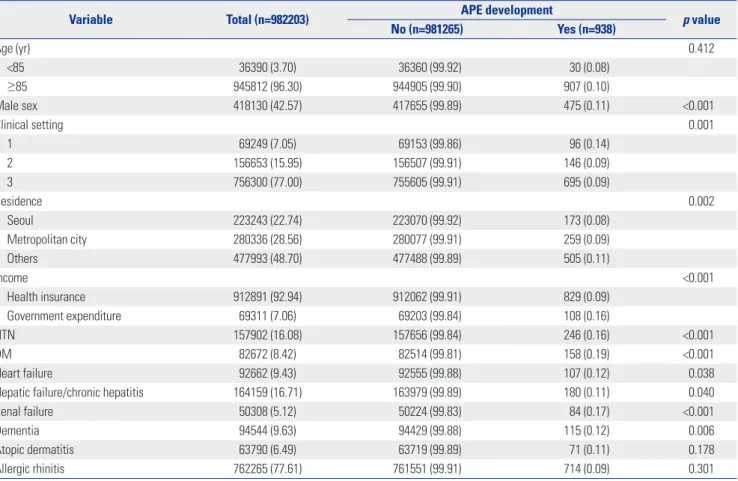This screenshot has height=481, width=738.
Task: Click the p value 0.002 cell
Action: pos(701,201)
